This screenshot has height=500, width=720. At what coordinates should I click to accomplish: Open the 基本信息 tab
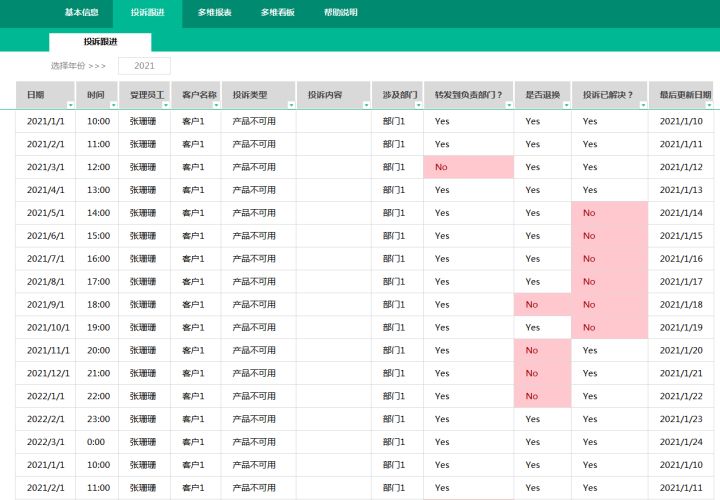click(x=81, y=12)
